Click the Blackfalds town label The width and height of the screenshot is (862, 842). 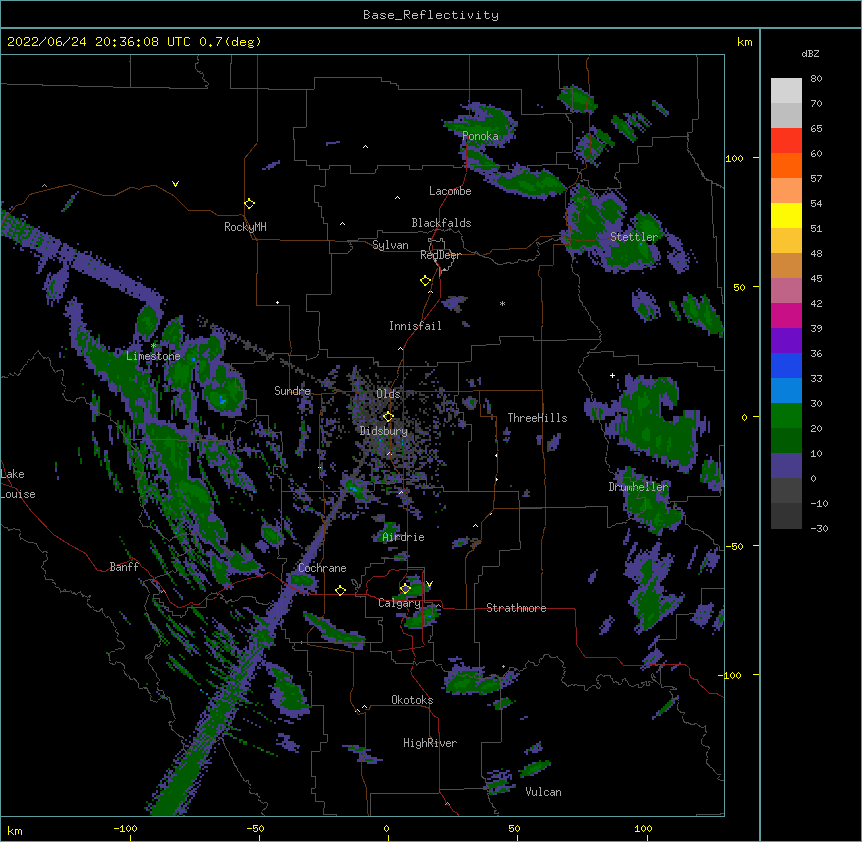(x=441, y=223)
